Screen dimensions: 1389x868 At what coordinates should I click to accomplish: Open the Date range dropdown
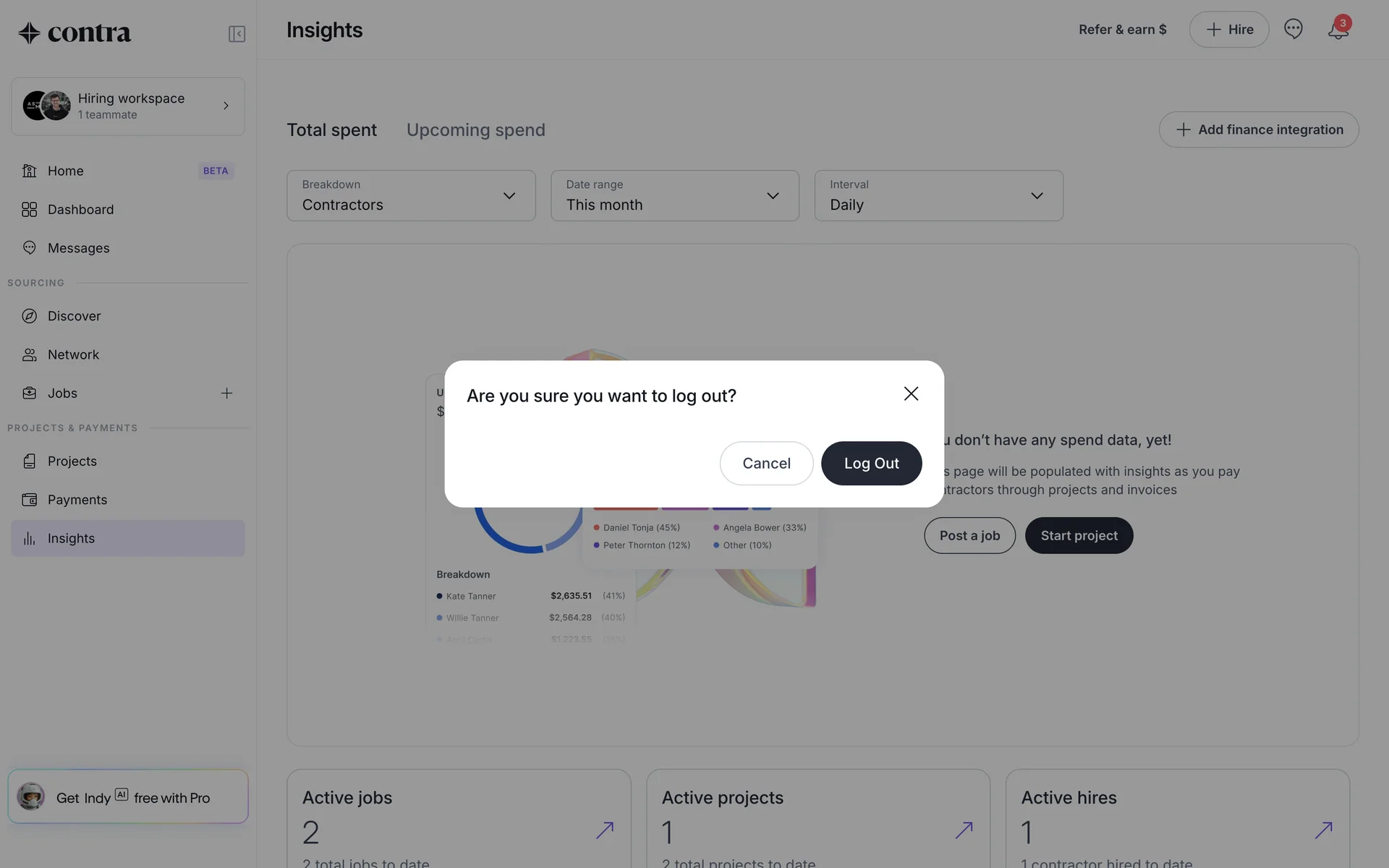(674, 196)
